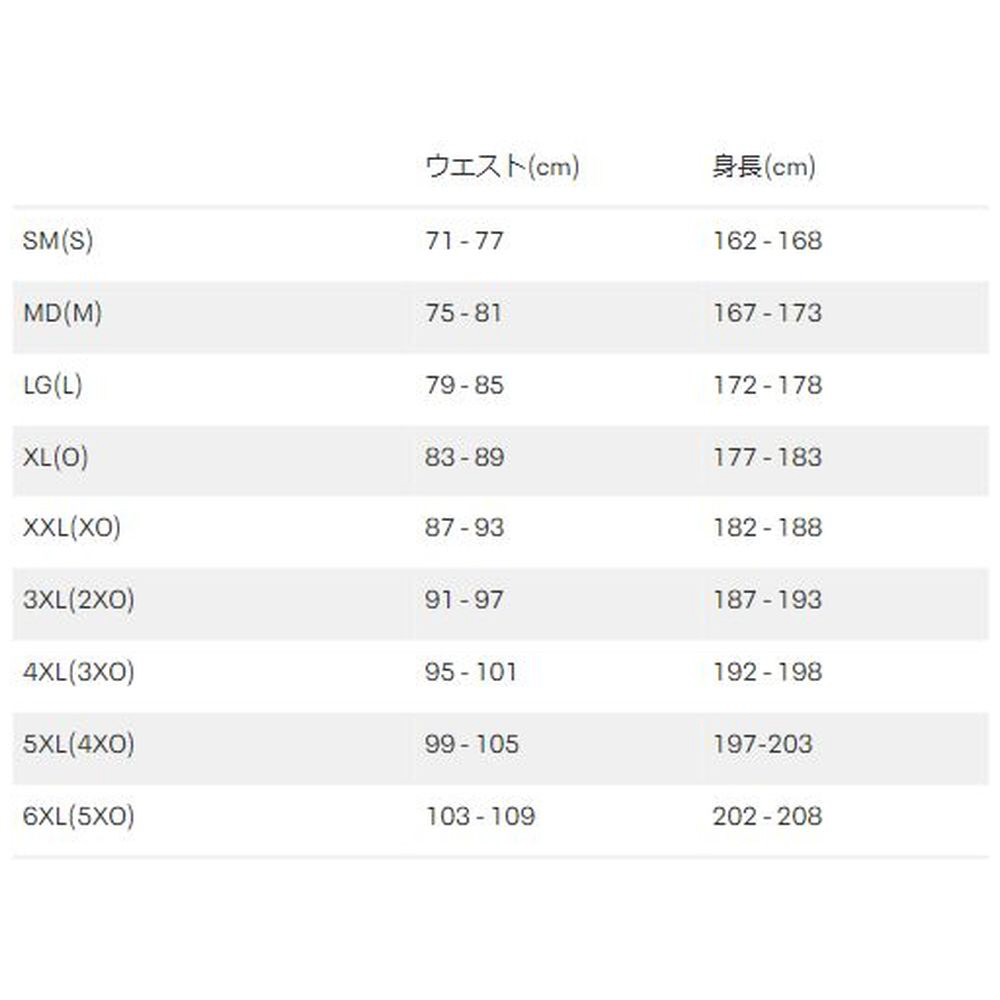Select the 197-203 height value

tap(763, 744)
